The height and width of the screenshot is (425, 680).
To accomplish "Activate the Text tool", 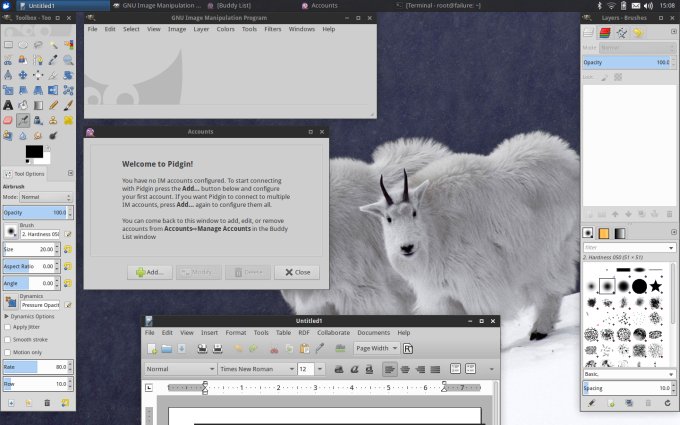I will [8, 105].
